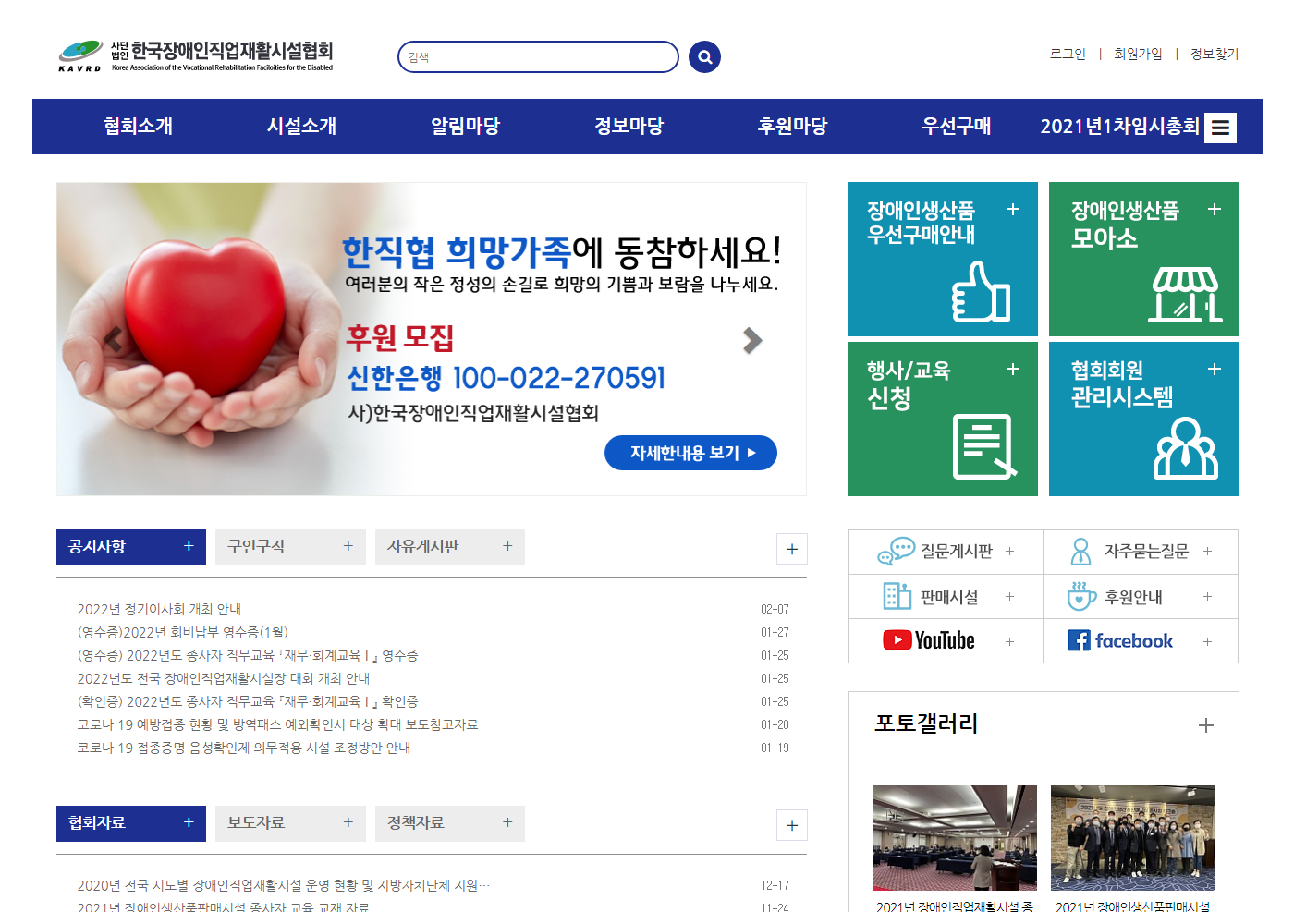1294x924 pixels.
Task: Expand the 포토갤러리 plus button
Action: [x=1205, y=725]
